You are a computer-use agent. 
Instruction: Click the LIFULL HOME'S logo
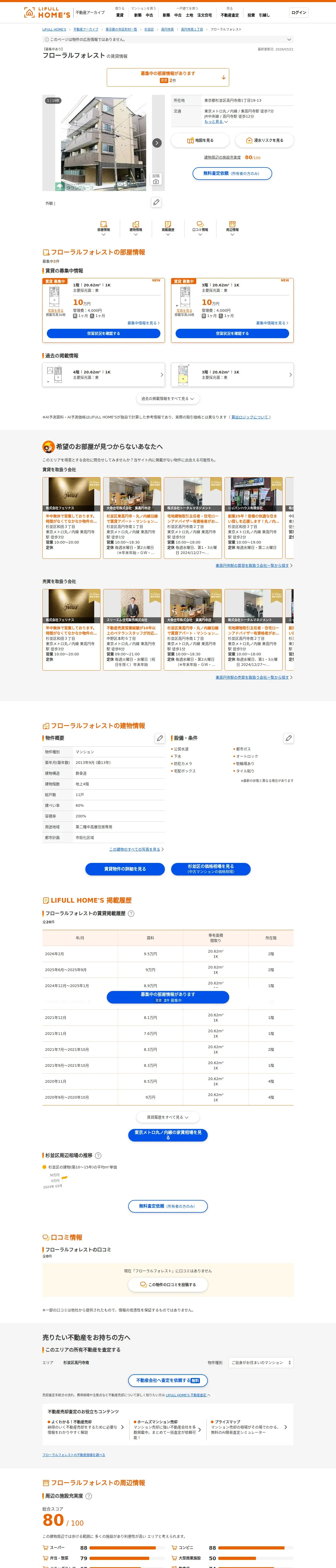46,12
